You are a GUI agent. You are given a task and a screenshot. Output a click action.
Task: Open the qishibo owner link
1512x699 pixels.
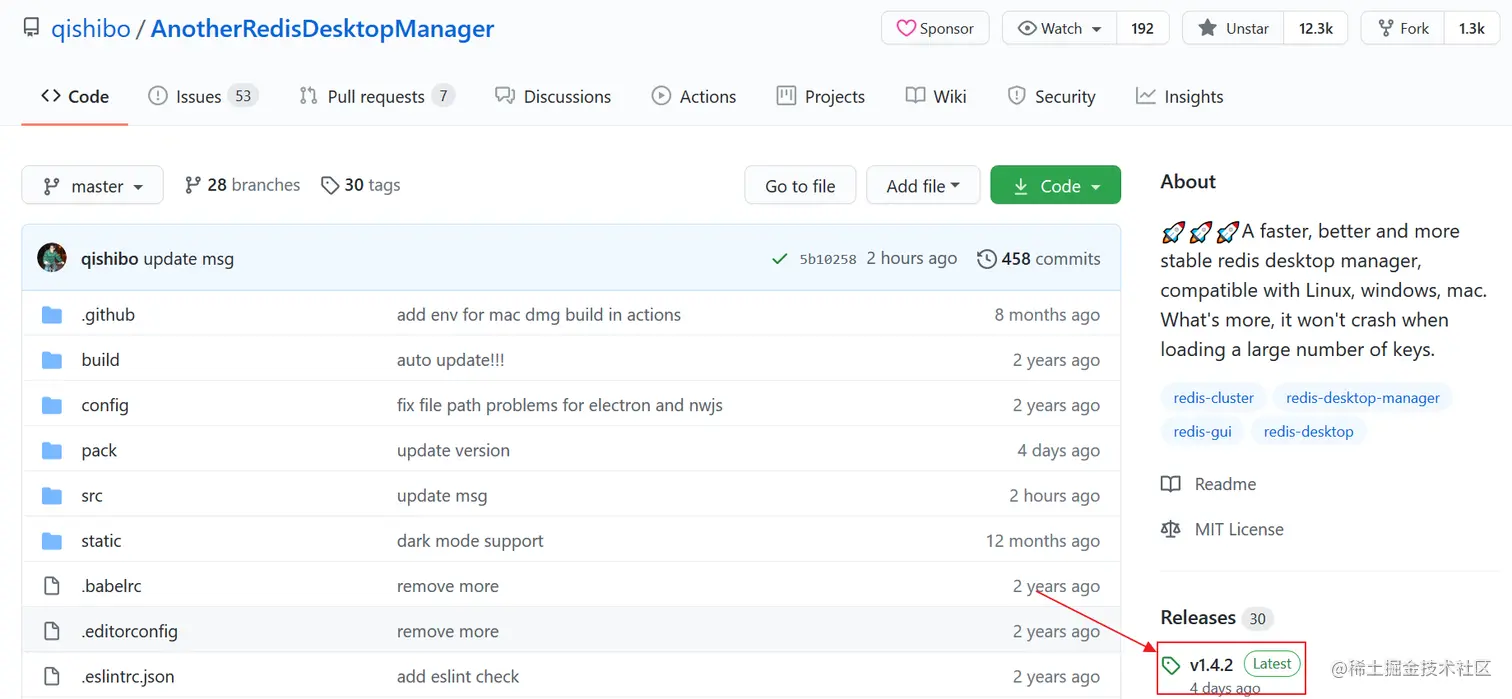pos(91,28)
